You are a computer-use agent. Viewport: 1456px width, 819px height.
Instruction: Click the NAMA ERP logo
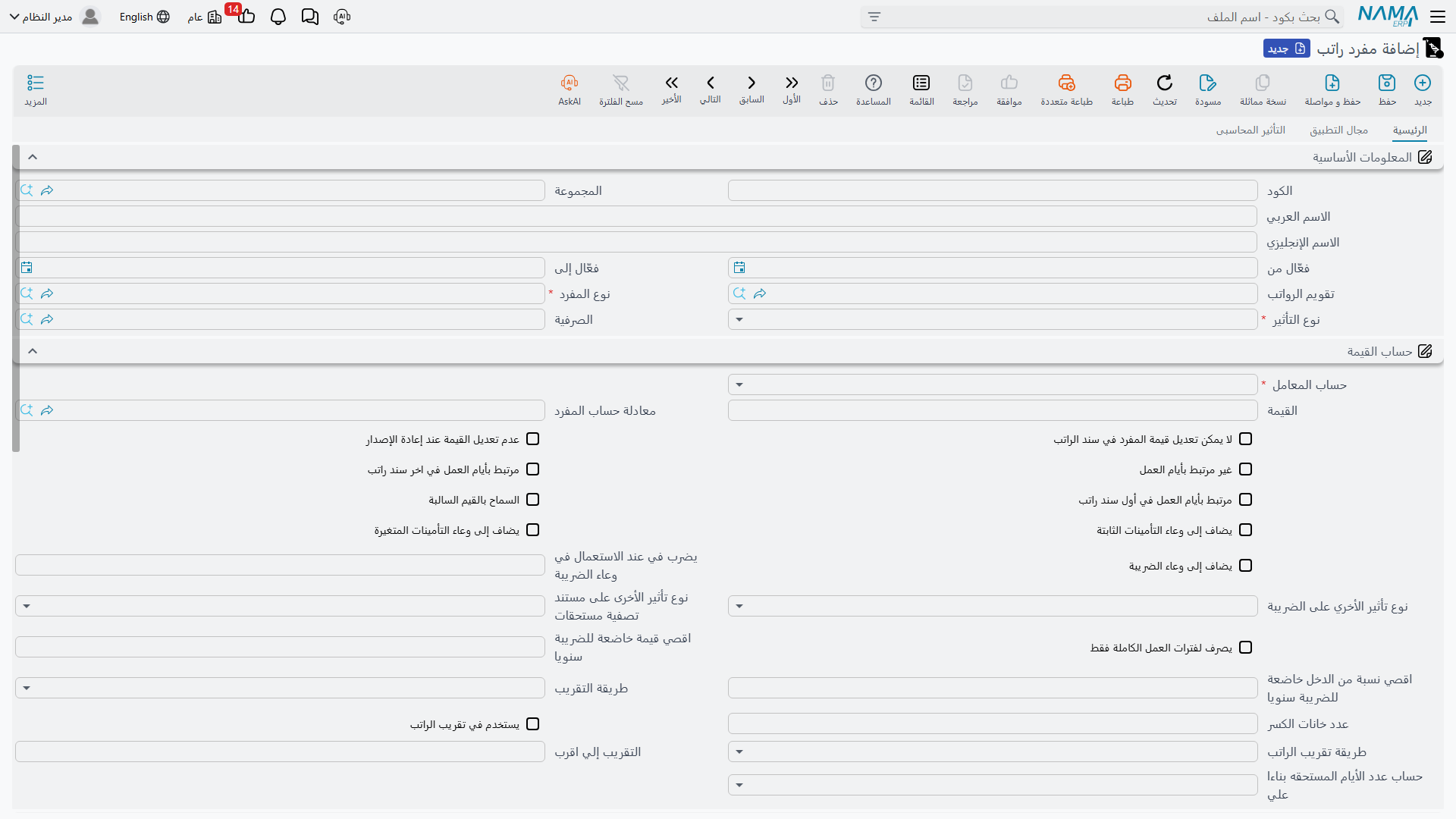pos(1388,16)
